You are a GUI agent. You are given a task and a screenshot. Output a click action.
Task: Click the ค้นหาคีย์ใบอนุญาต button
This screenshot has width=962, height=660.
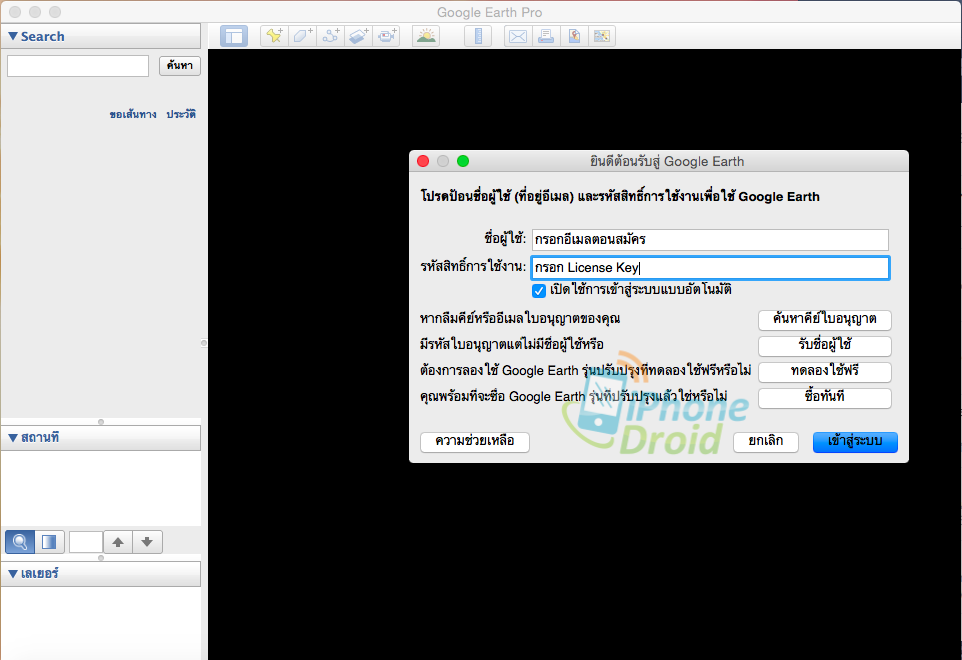(825, 320)
